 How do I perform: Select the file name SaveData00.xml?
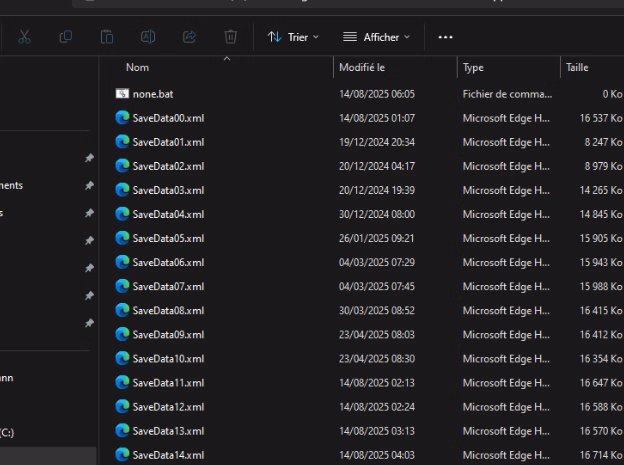pos(168,118)
